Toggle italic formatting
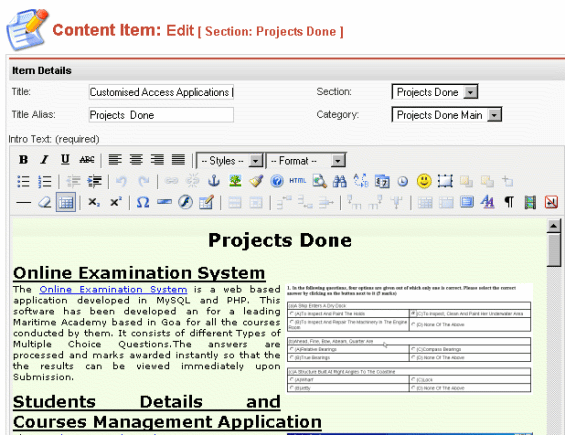Viewport: 565px width, 435px height. (x=44, y=160)
